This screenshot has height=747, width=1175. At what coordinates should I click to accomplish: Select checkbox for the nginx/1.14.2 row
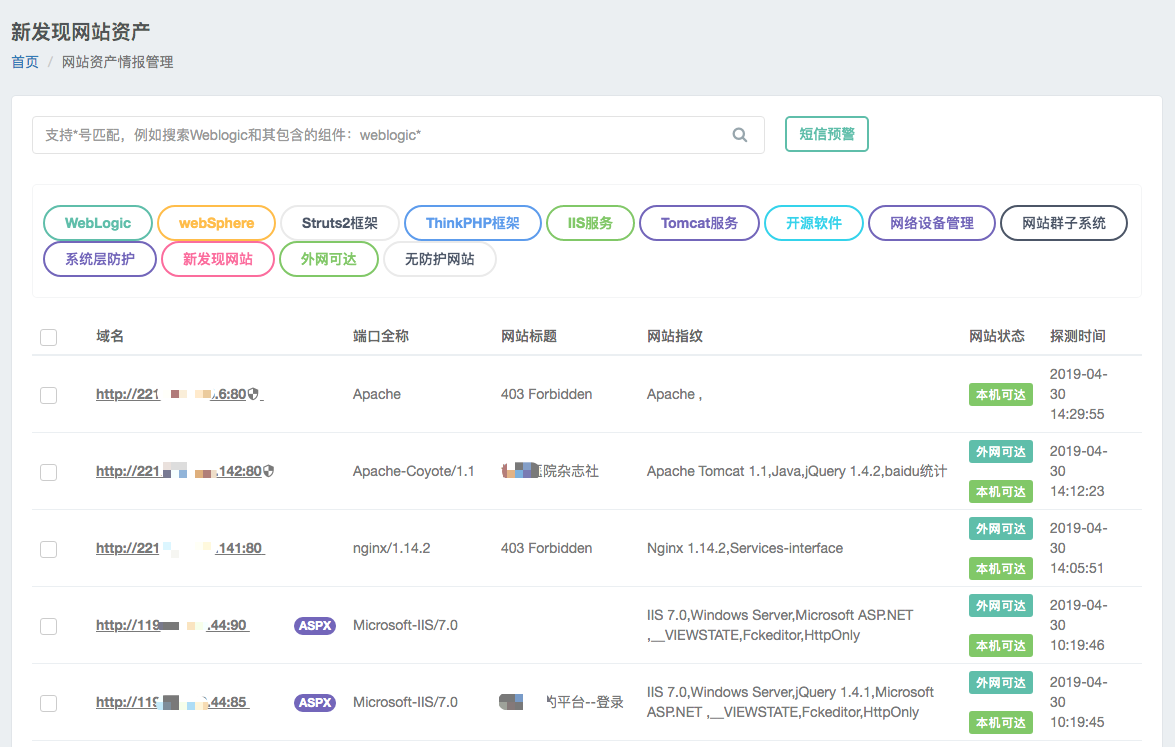coord(48,549)
